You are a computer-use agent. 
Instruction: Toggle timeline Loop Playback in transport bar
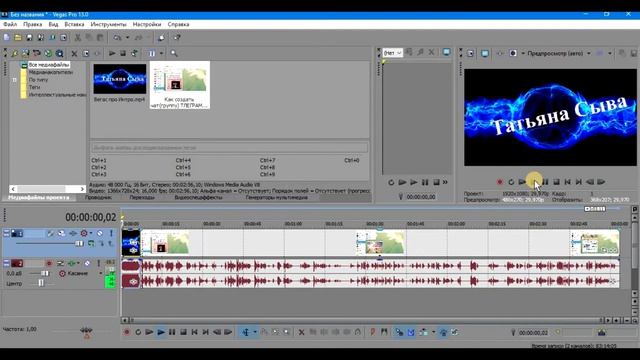(138, 332)
